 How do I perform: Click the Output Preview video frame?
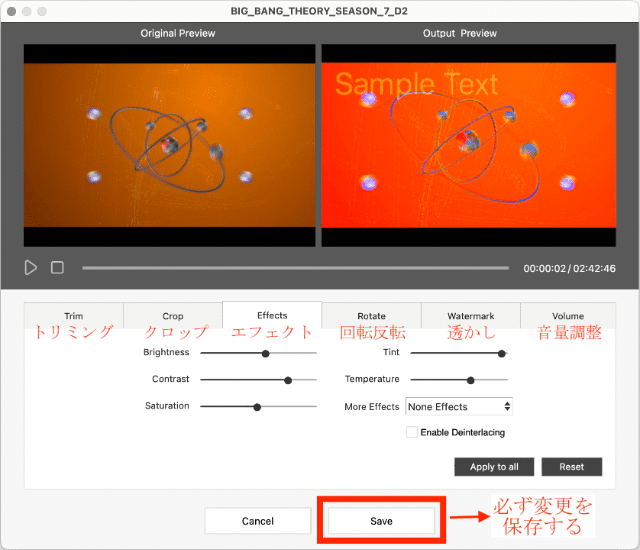469,145
